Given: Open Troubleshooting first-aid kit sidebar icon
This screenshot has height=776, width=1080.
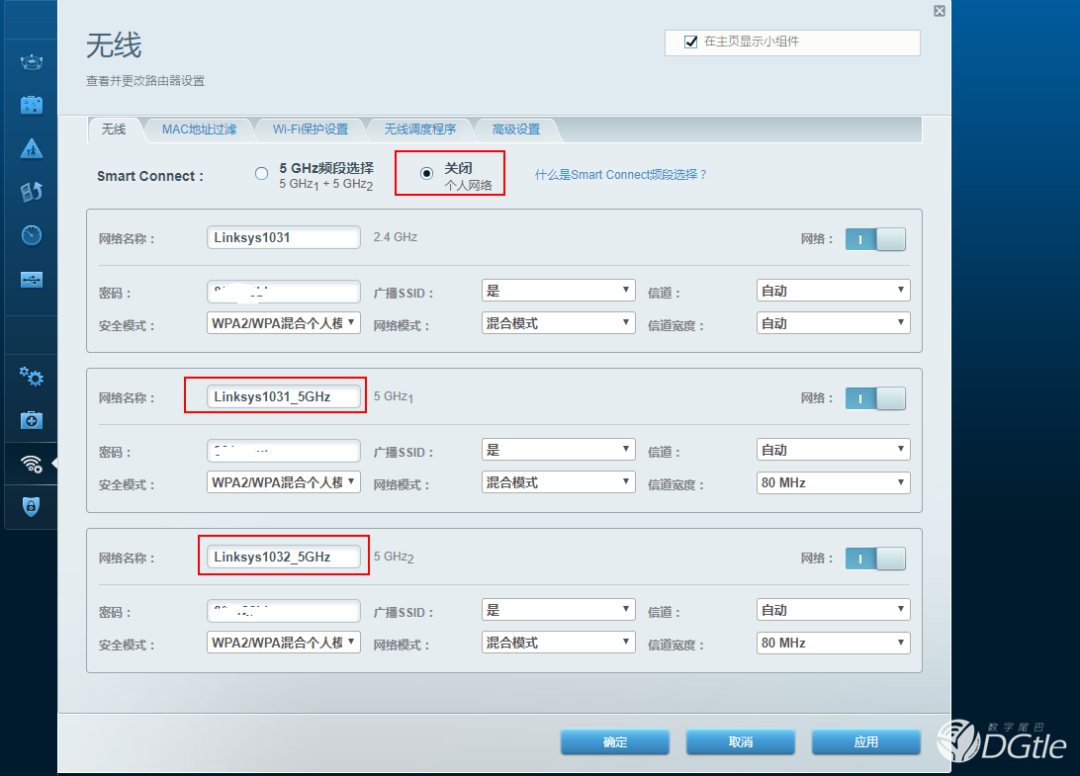Looking at the screenshot, I should coord(32,419).
